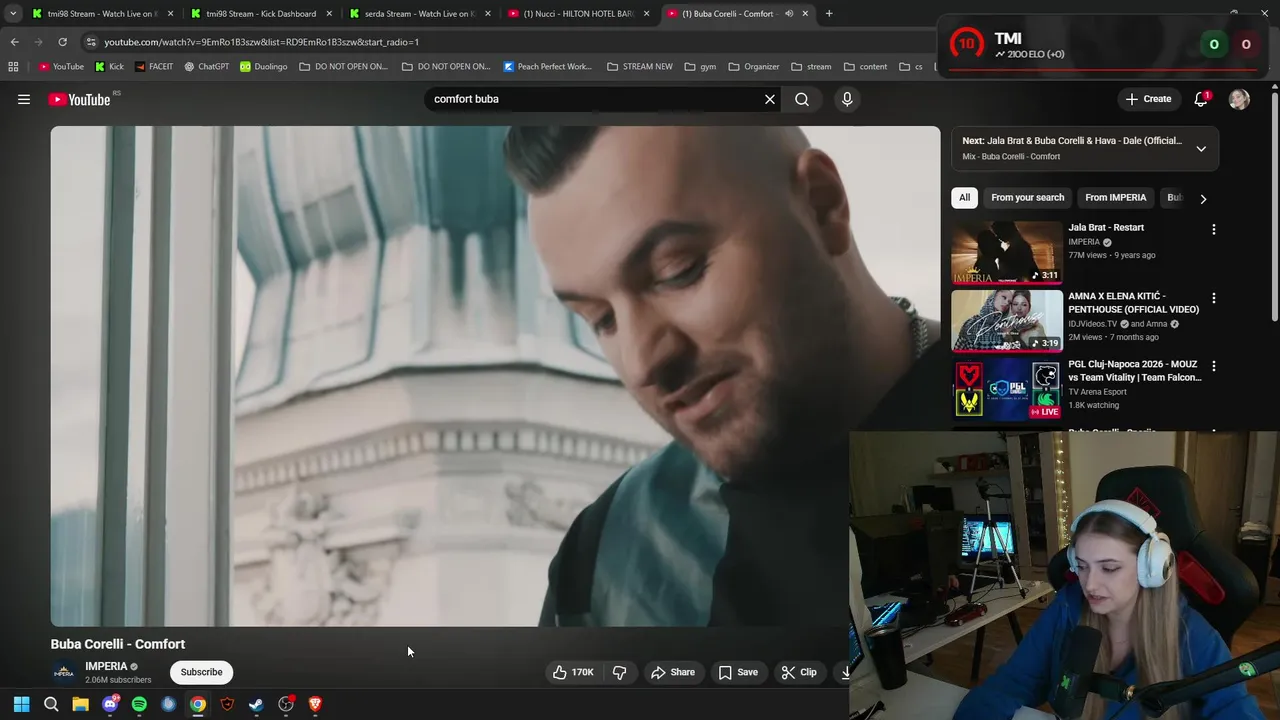Share the video

(673, 672)
